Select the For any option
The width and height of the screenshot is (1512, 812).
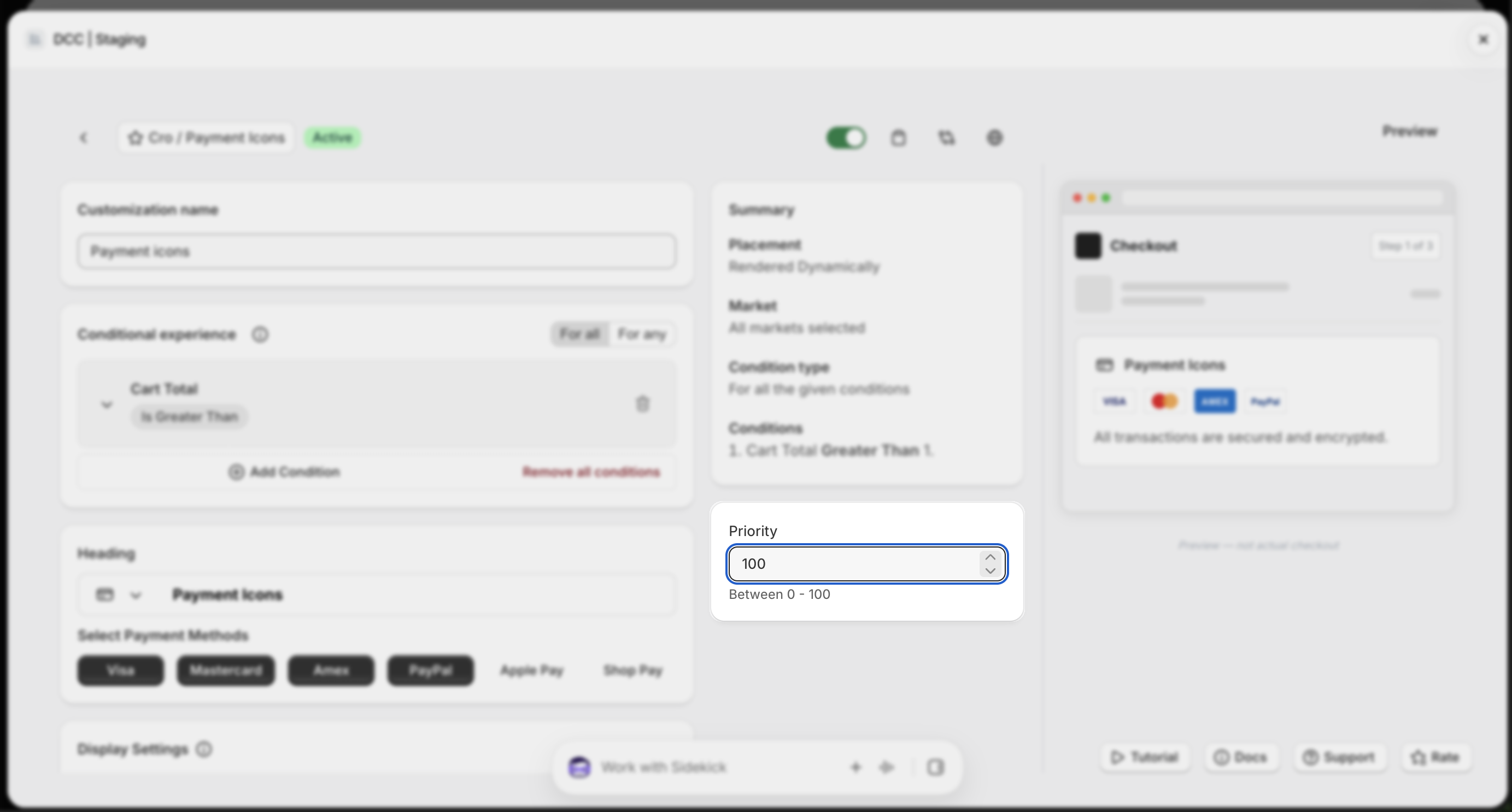(x=642, y=334)
